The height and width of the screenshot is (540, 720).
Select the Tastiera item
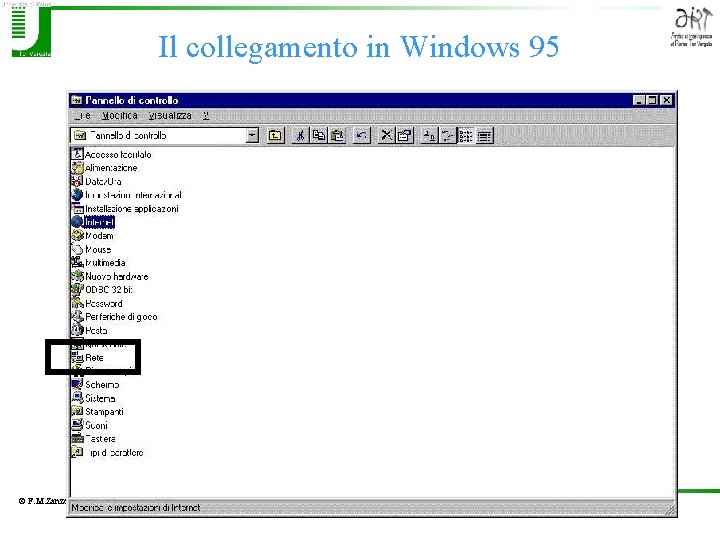pos(94,439)
